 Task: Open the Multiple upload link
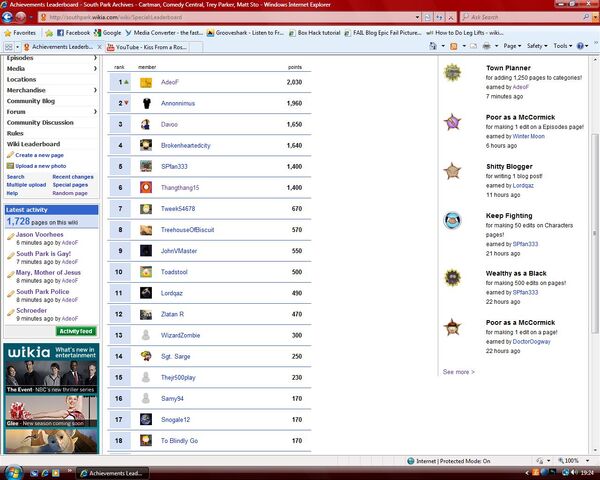[x=26, y=185]
